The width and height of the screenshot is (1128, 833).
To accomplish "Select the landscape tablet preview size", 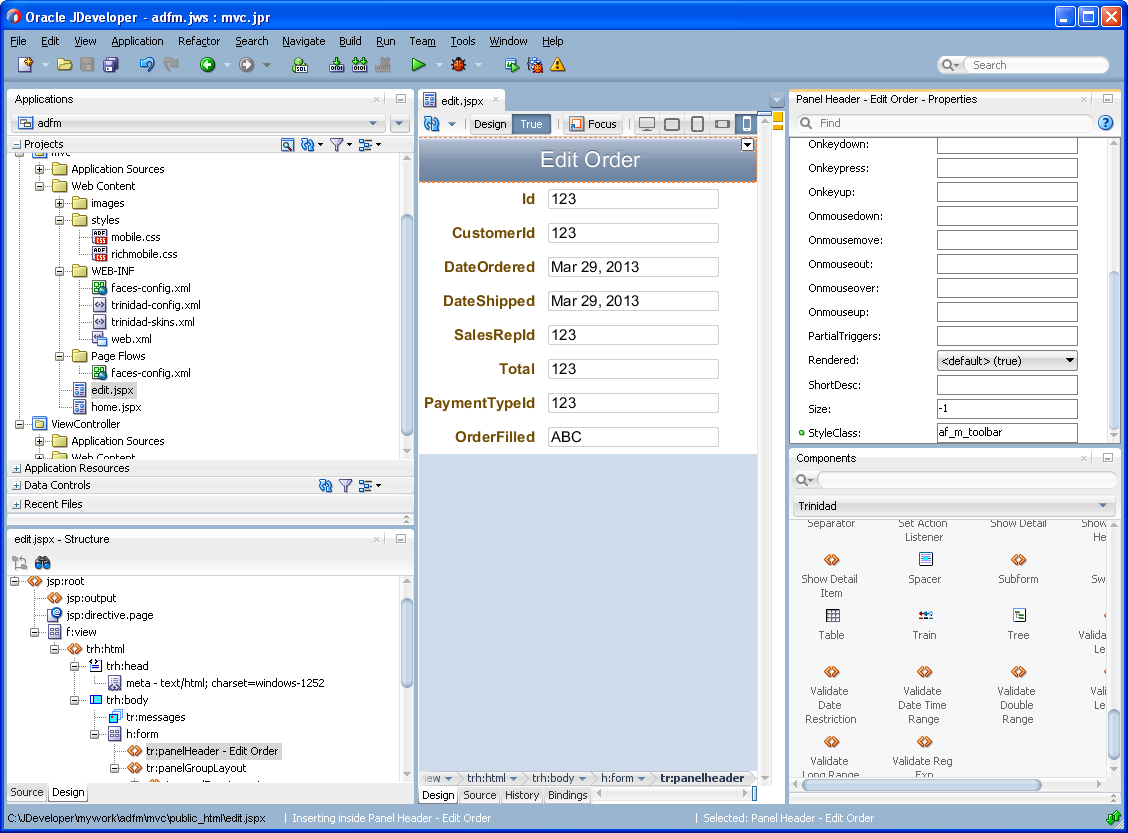I will (x=672, y=124).
